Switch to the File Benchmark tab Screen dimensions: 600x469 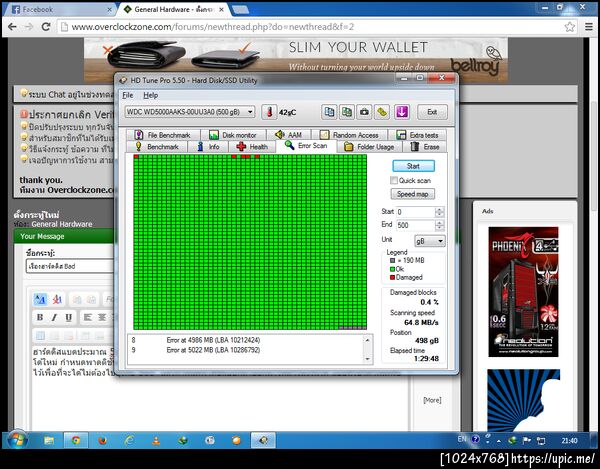click(x=162, y=135)
